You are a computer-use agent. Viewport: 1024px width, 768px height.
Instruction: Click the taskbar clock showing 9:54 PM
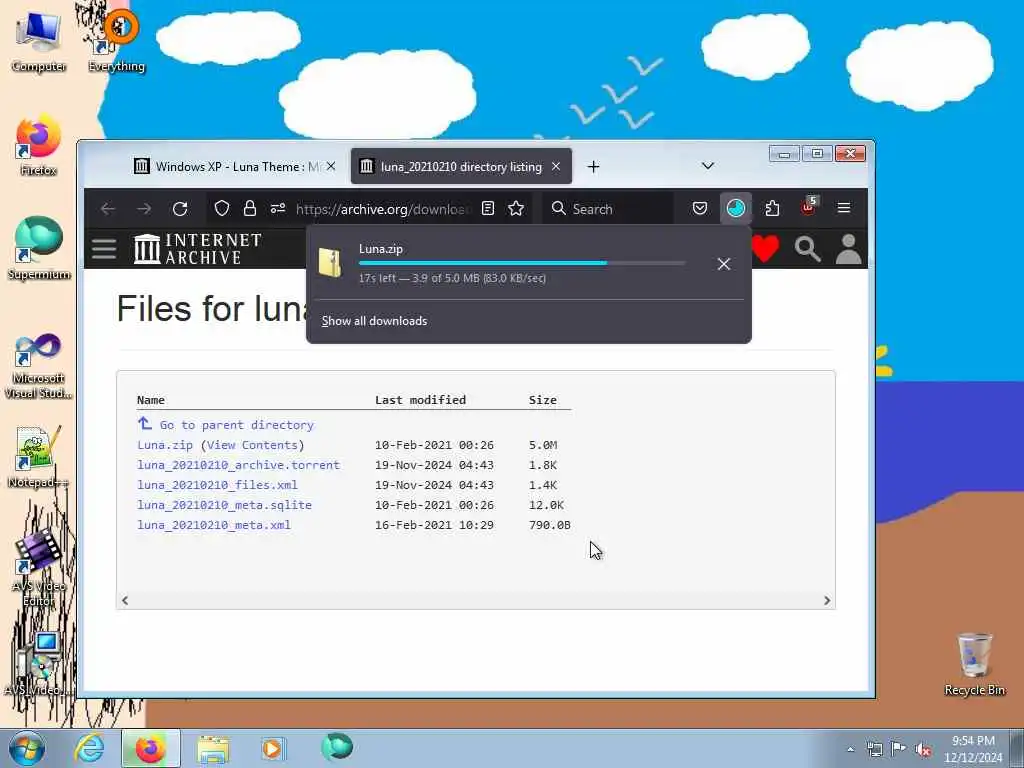[973, 748]
